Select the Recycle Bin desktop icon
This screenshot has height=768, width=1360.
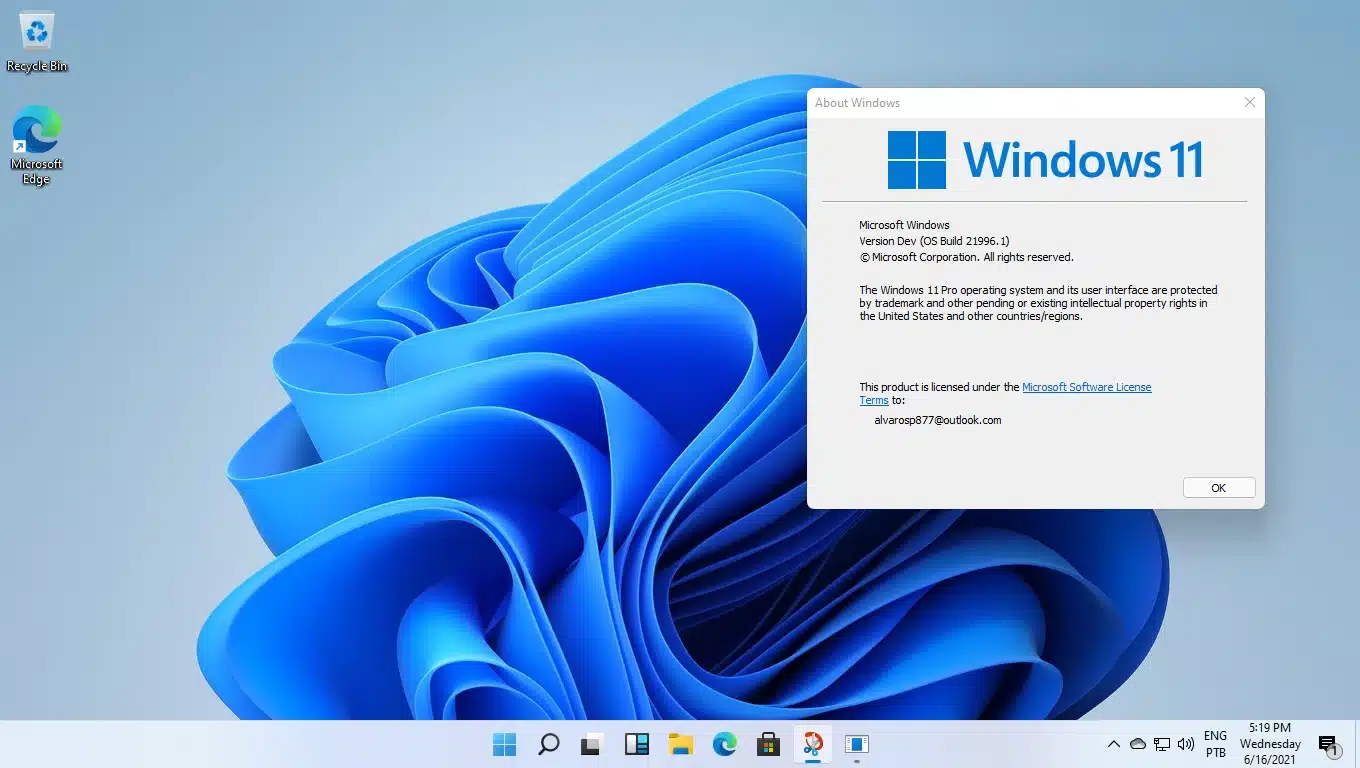37,42
